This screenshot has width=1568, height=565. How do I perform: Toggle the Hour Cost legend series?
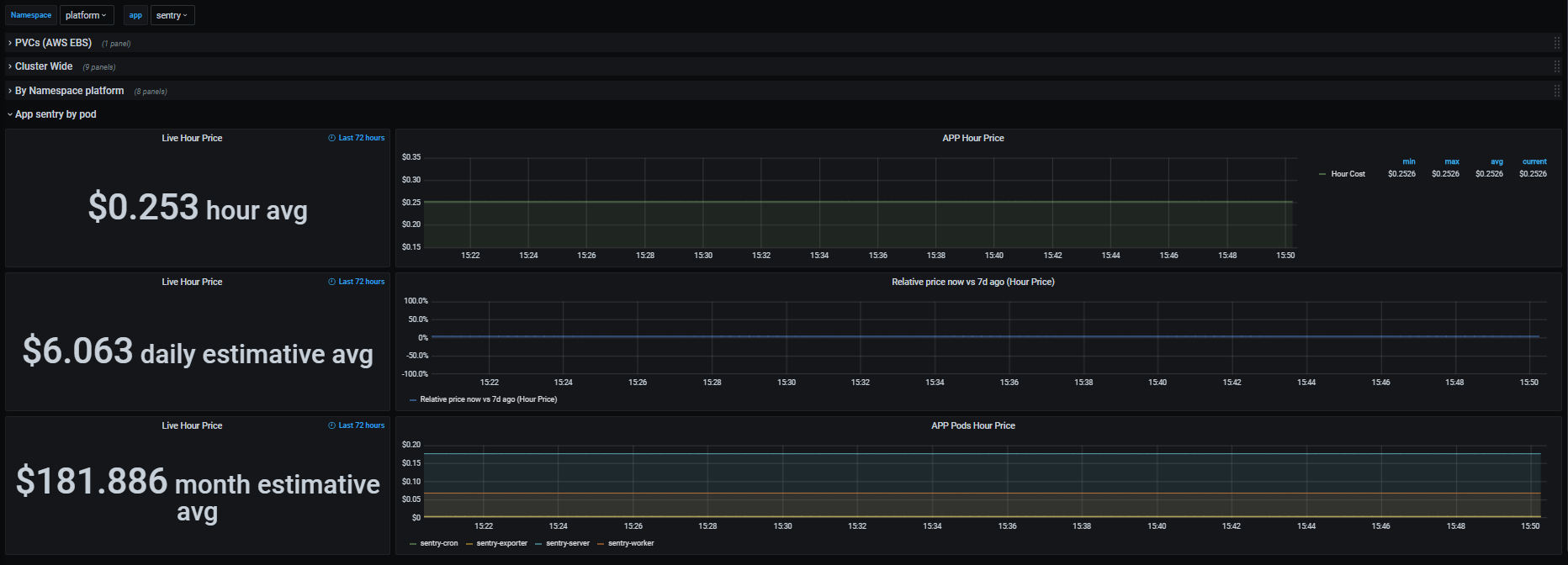pyautogui.click(x=1348, y=174)
